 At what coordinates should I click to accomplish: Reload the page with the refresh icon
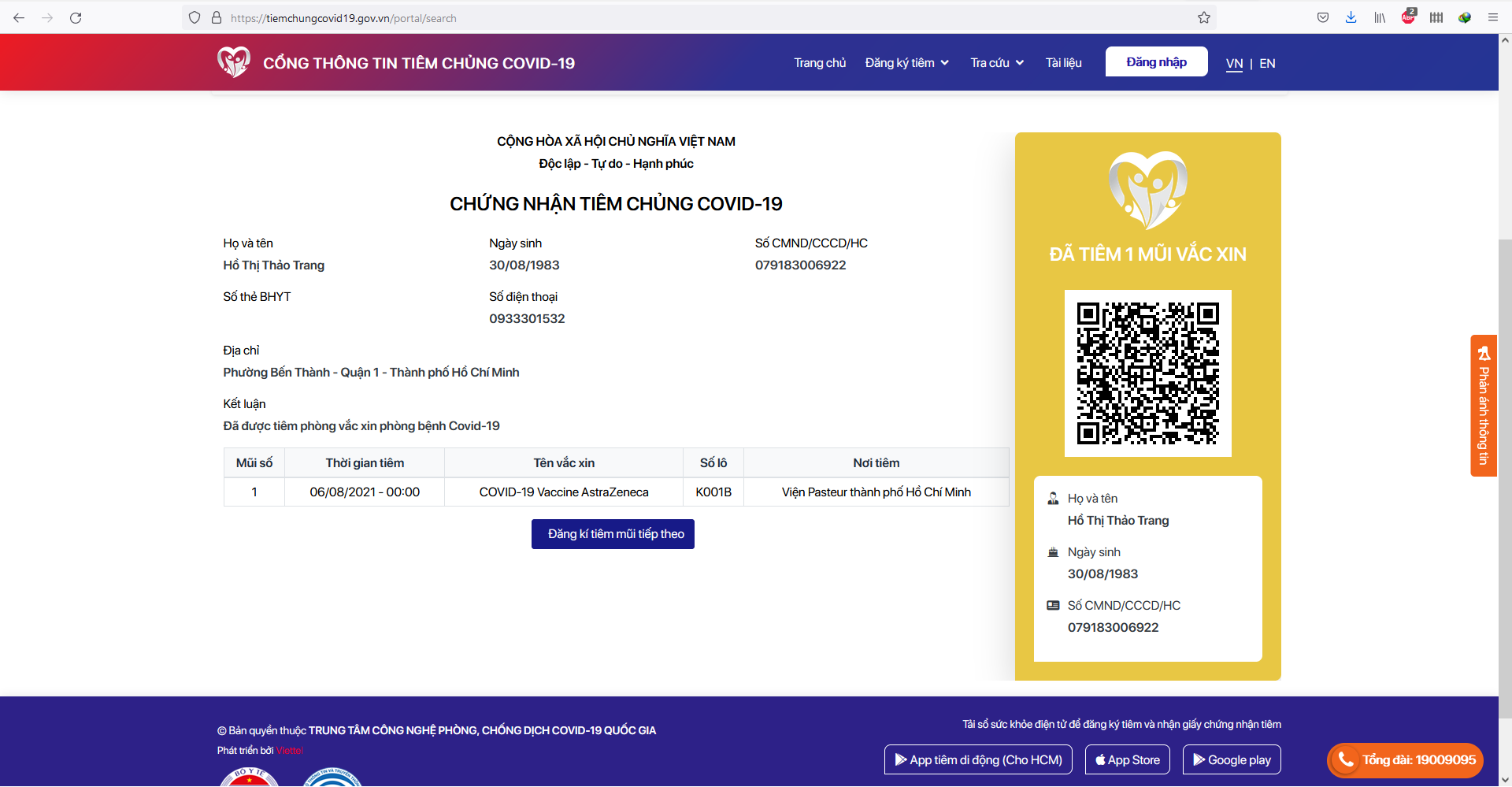(76, 17)
